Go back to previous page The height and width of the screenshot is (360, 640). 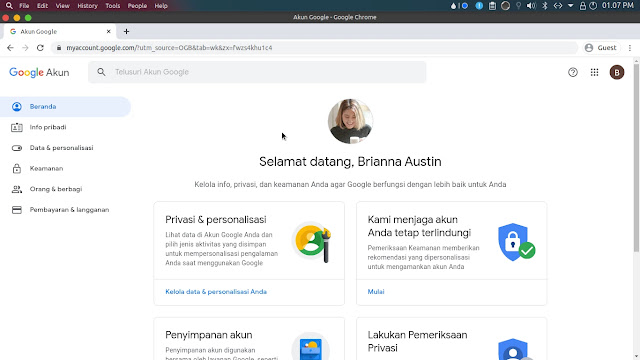point(10,48)
